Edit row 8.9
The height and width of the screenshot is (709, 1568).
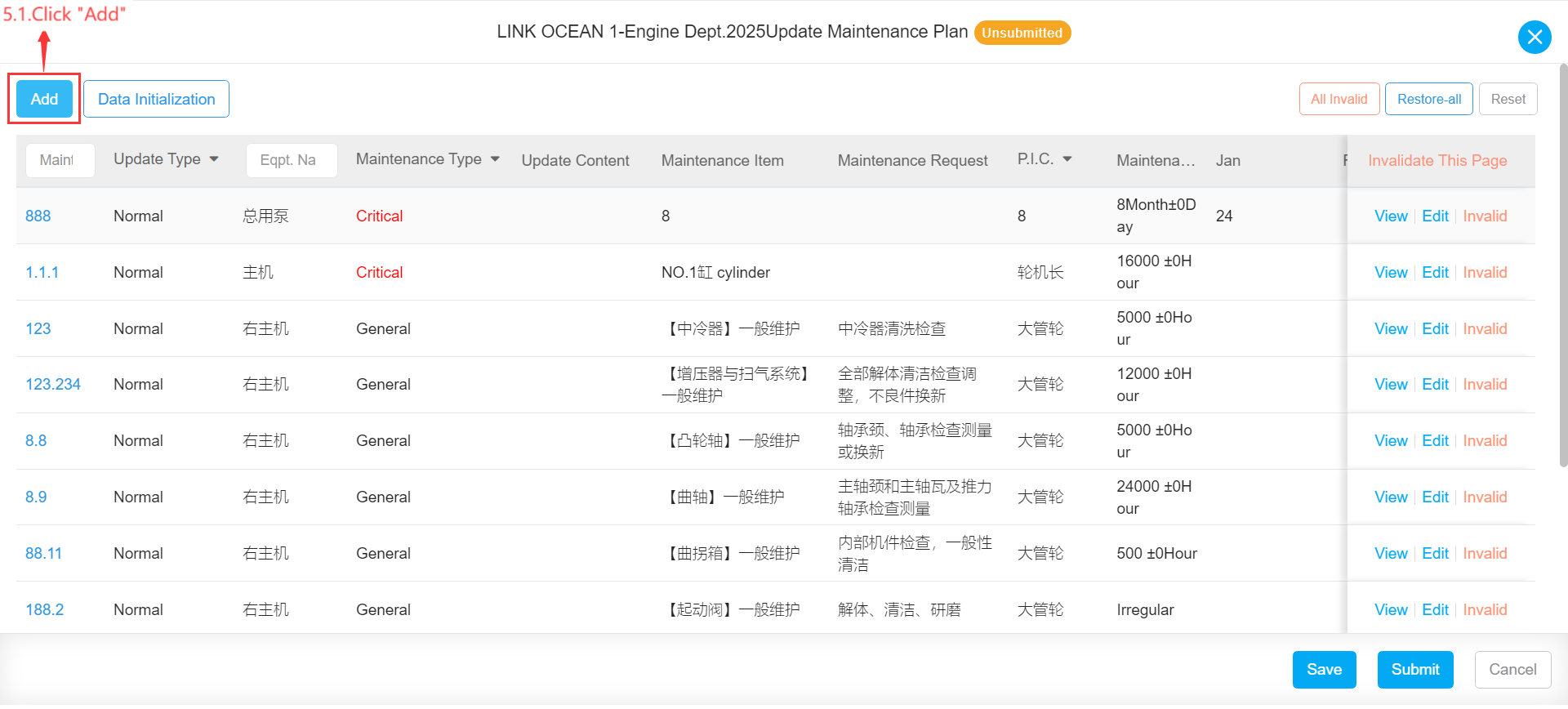[x=1435, y=497]
